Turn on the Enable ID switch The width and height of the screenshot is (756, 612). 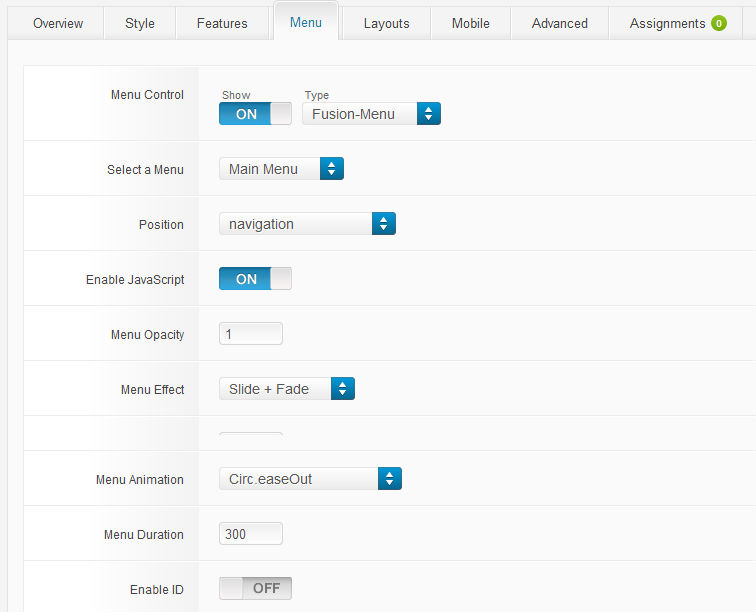tap(256, 588)
